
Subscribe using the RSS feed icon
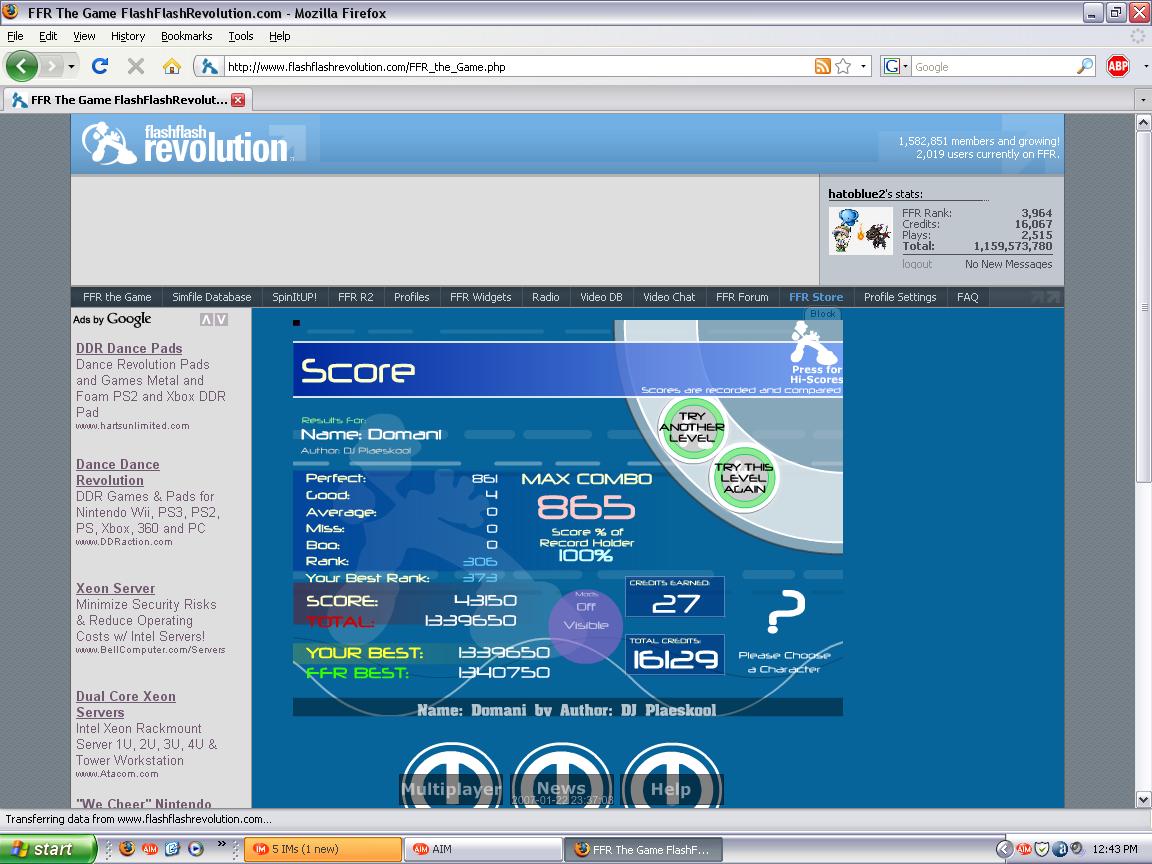coord(822,66)
